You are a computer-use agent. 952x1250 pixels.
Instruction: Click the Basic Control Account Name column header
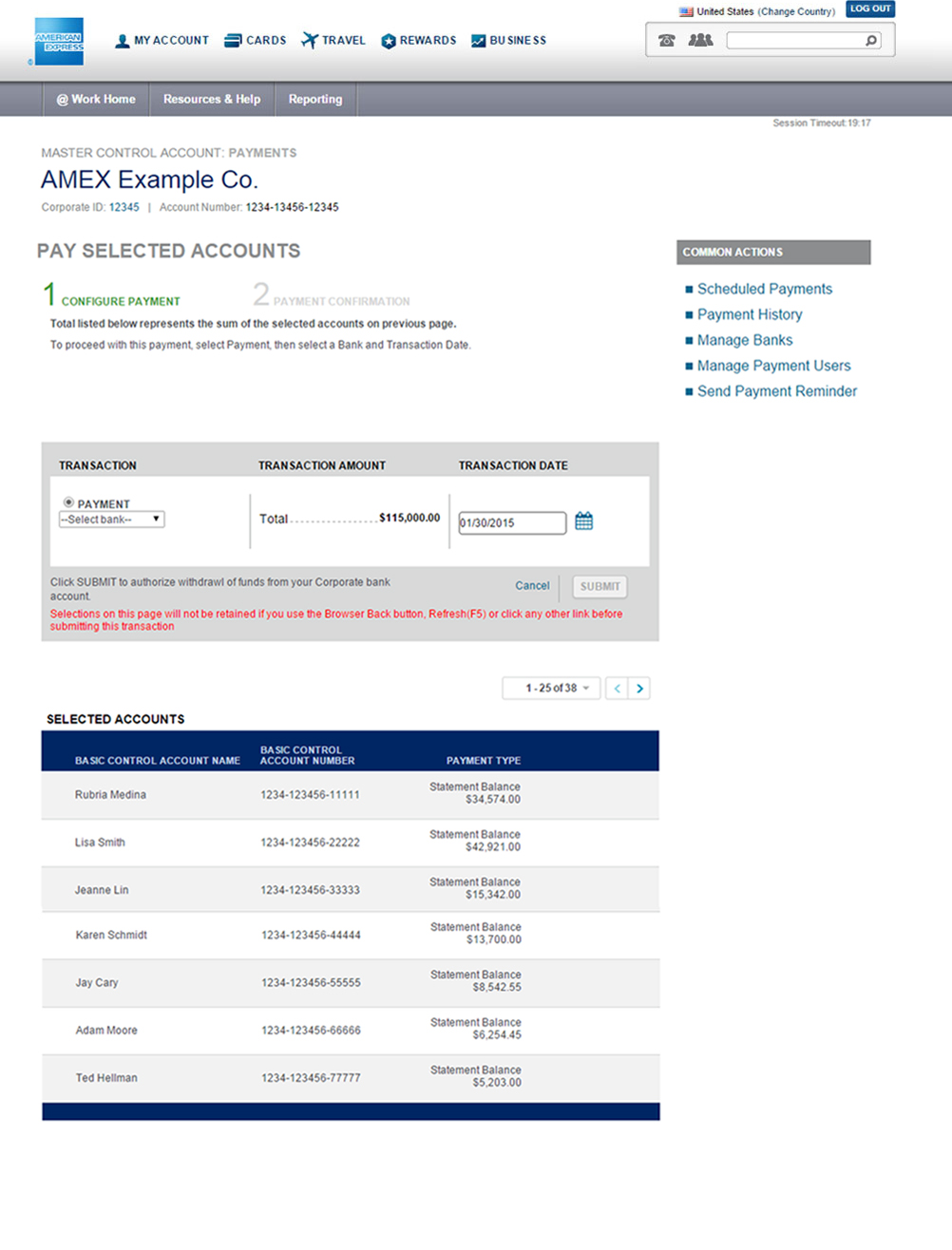158,761
